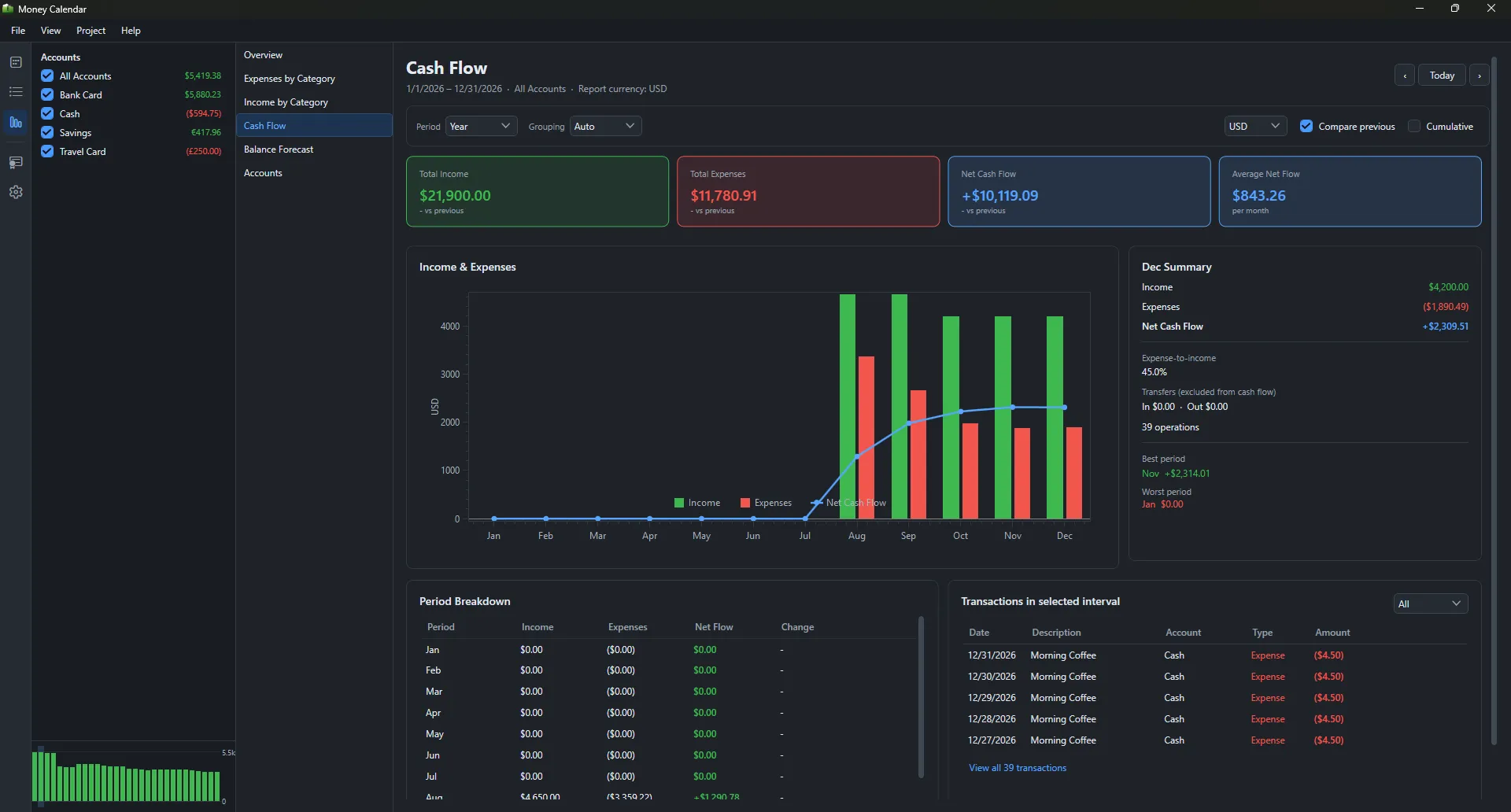Open the USD currency dropdown
The image size is (1511, 812).
[1255, 126]
